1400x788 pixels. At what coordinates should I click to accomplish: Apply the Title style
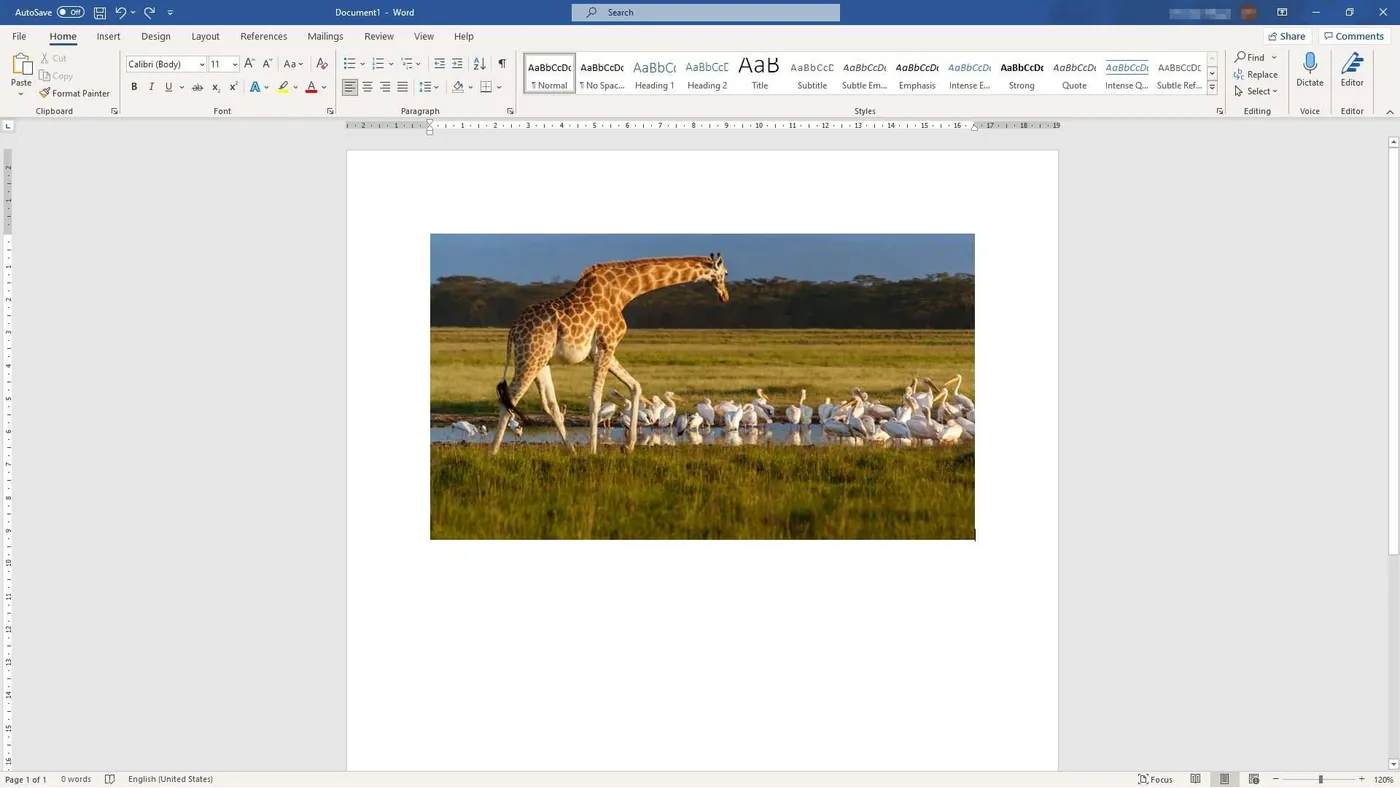coord(759,73)
